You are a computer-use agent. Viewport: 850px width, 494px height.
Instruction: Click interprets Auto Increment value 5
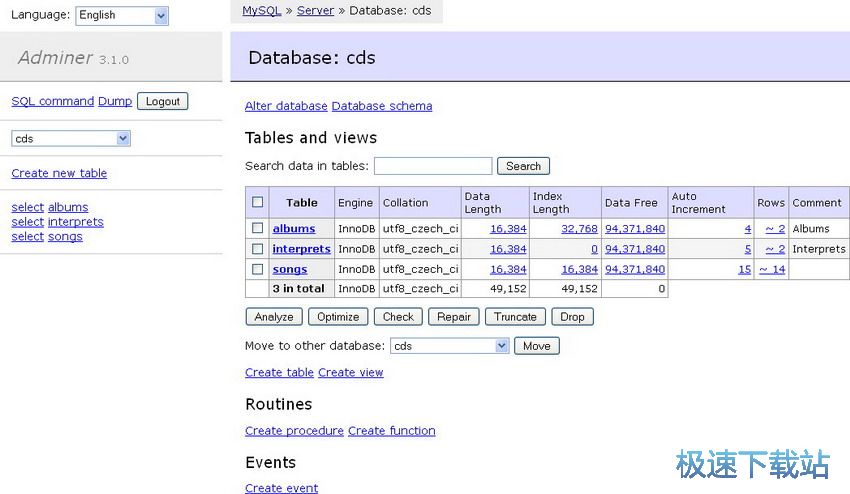point(748,249)
